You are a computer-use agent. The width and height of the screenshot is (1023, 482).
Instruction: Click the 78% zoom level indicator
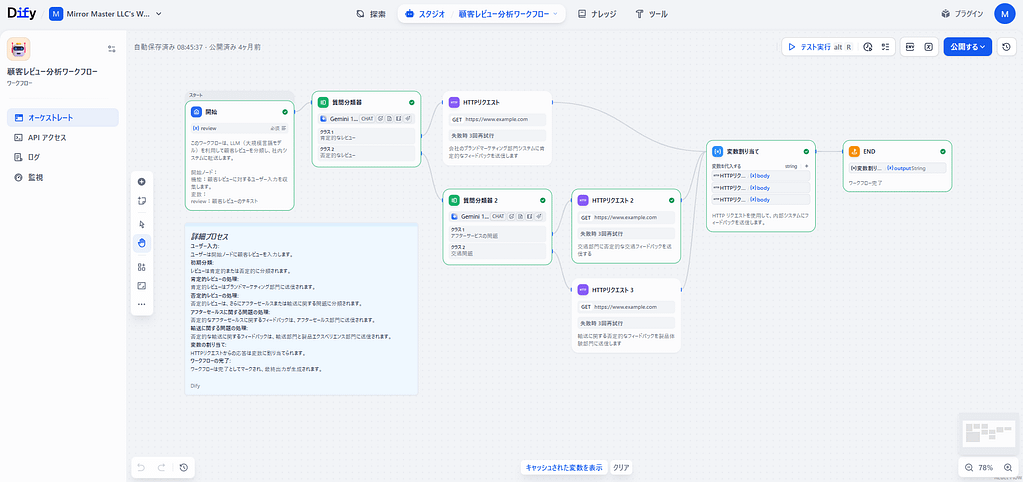pyautogui.click(x=985, y=468)
